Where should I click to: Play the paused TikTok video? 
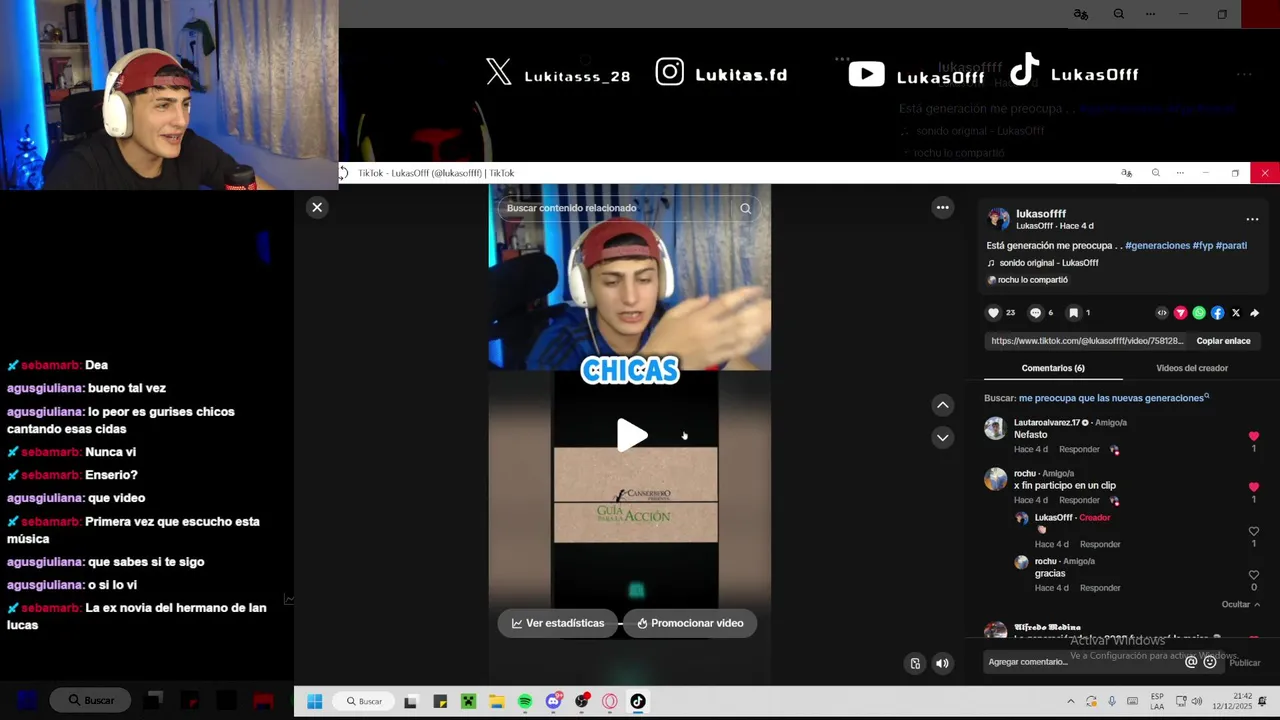tap(631, 435)
